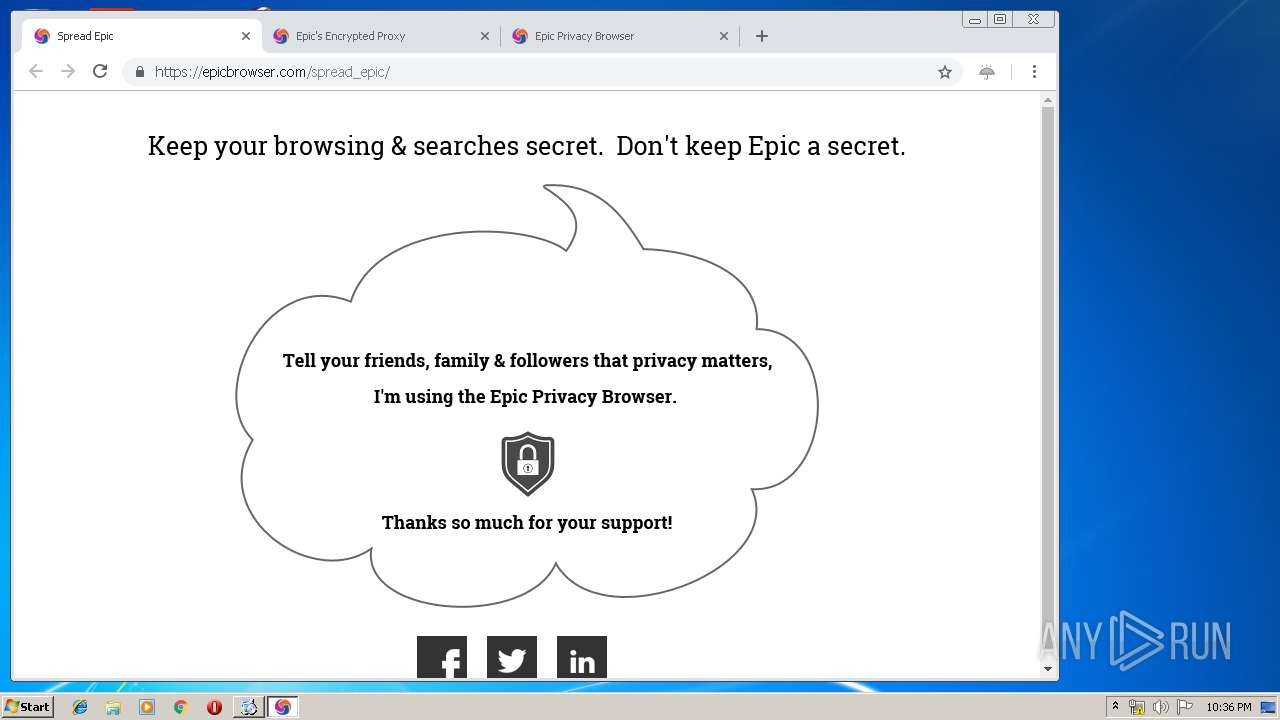
Task: Bookmark this page with the star icon
Action: click(x=945, y=72)
